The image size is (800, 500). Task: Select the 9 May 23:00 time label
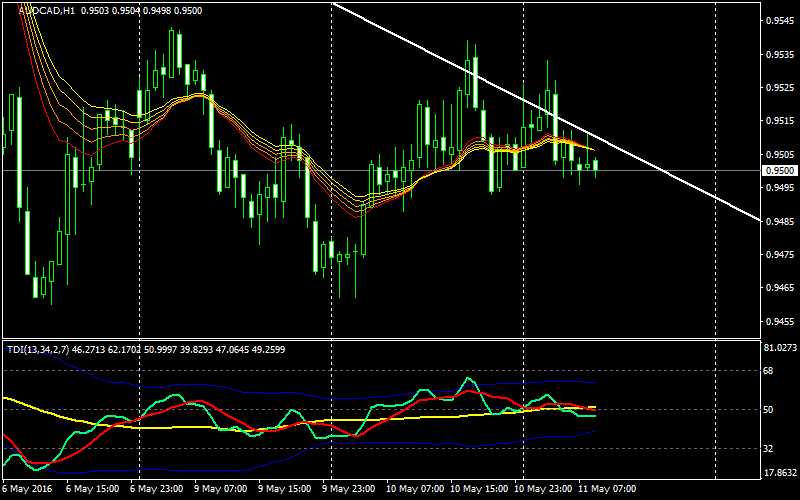(349, 490)
